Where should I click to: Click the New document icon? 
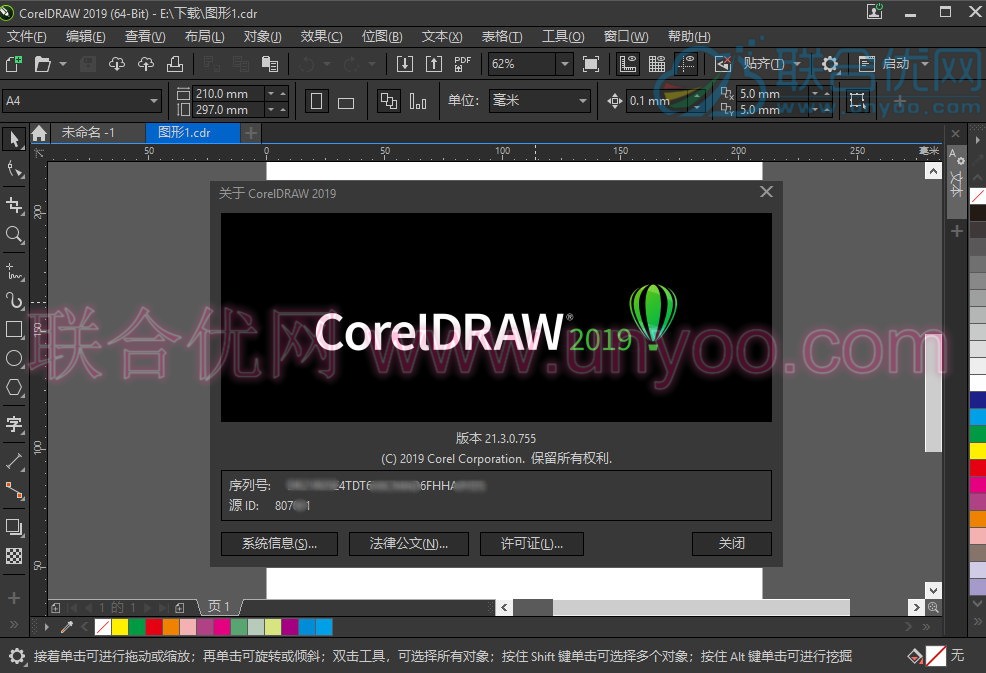coord(14,64)
